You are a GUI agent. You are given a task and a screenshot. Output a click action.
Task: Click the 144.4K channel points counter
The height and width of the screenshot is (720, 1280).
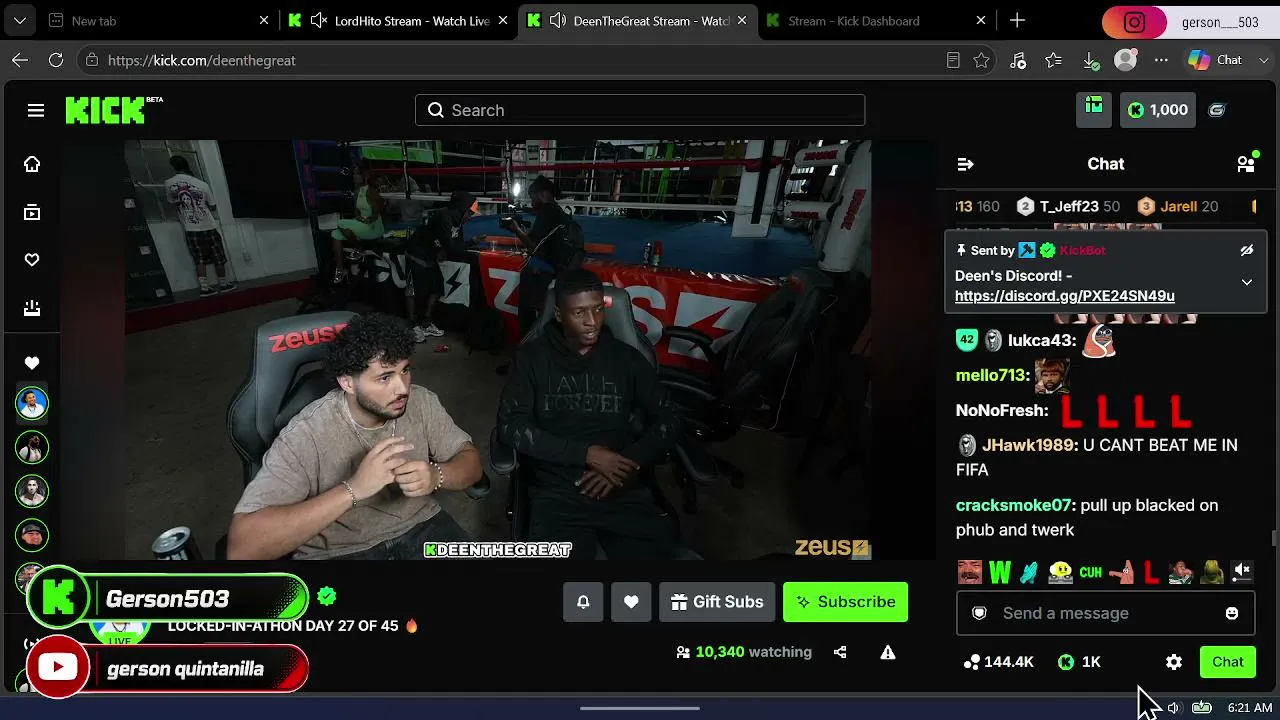coord(998,662)
